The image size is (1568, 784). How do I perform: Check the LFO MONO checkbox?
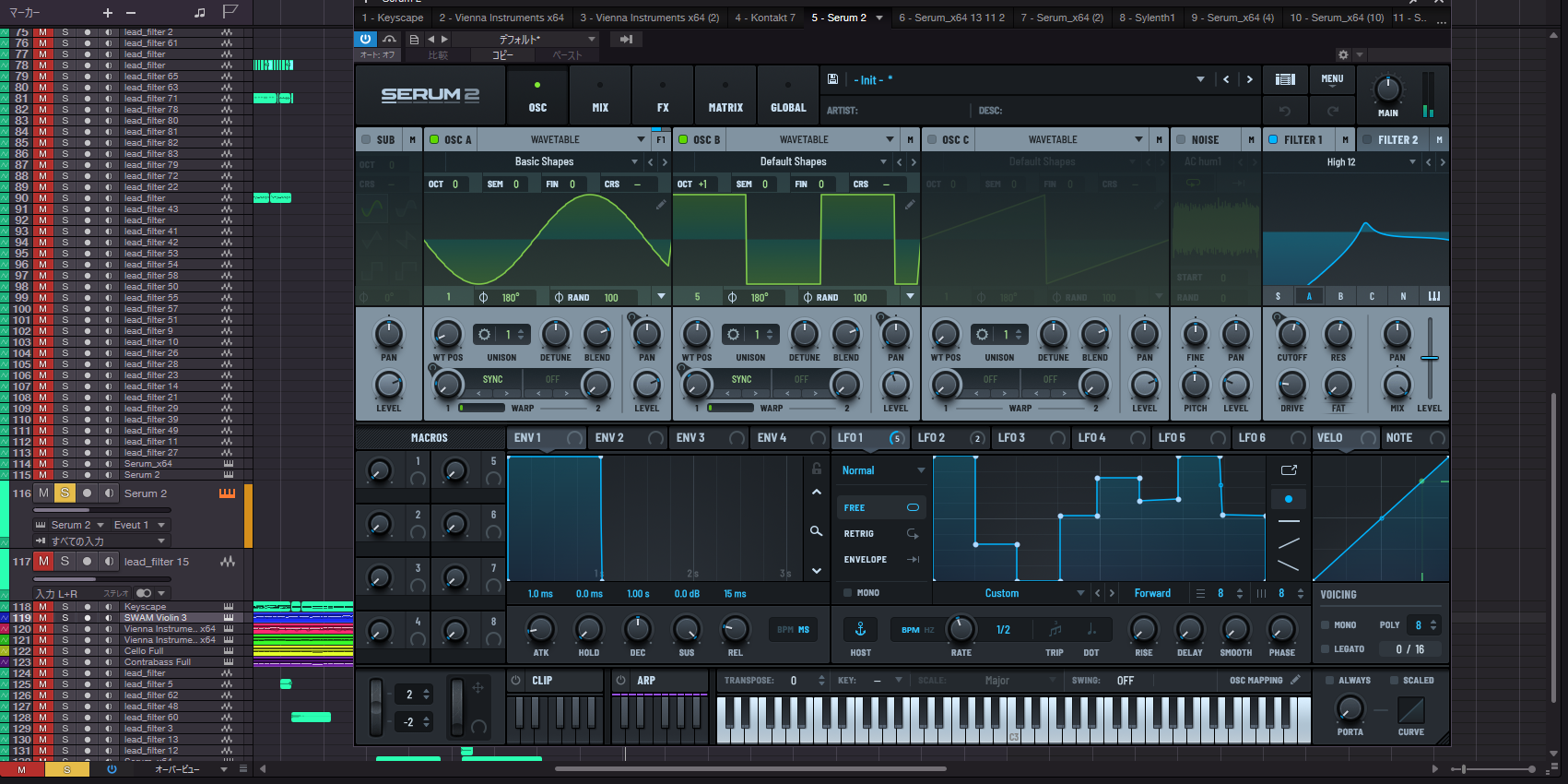(x=847, y=592)
